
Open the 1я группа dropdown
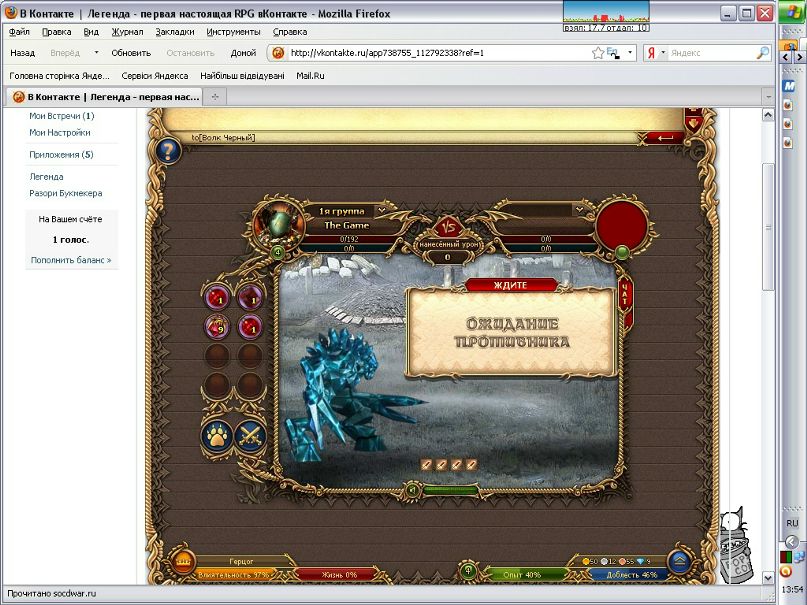coord(381,210)
